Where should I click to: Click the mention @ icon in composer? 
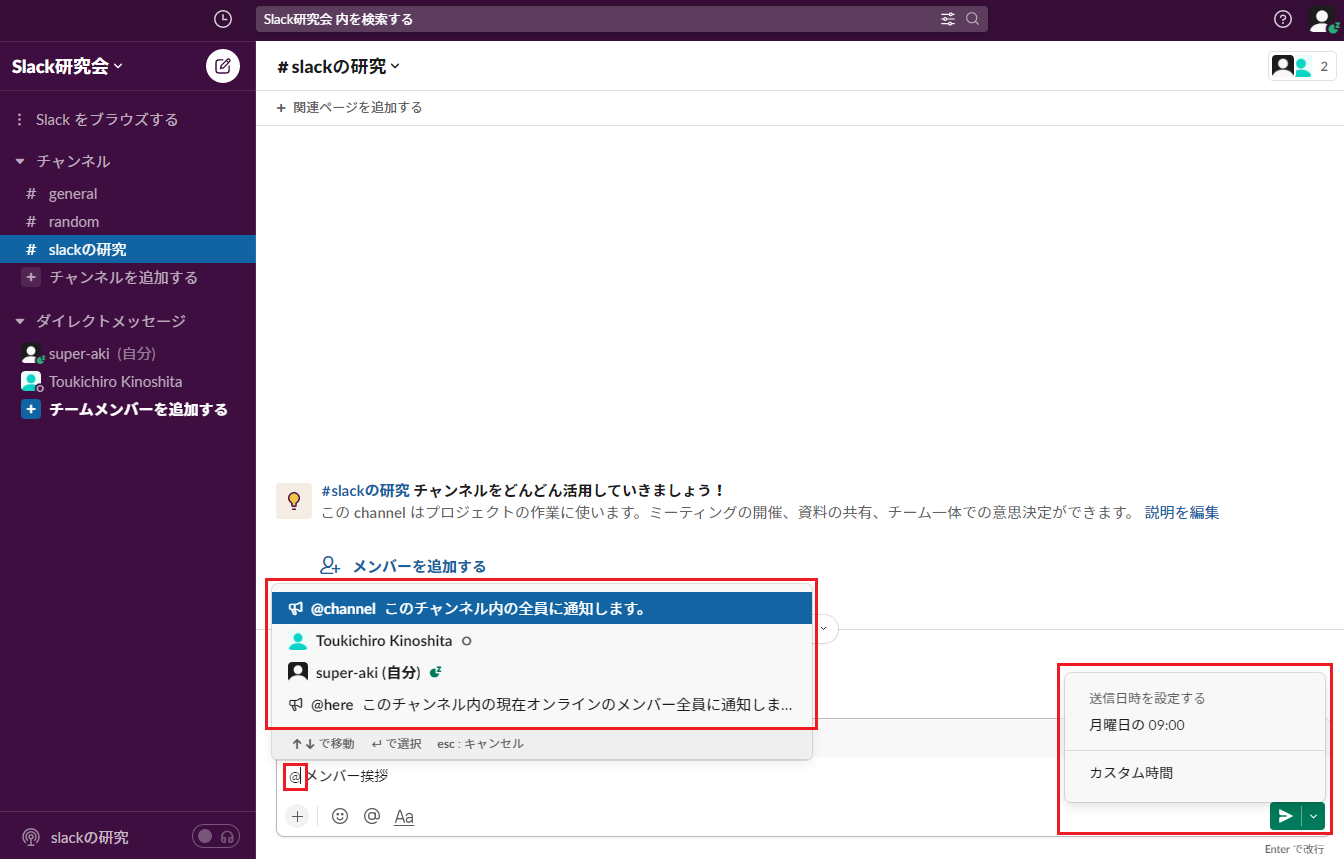click(372, 816)
